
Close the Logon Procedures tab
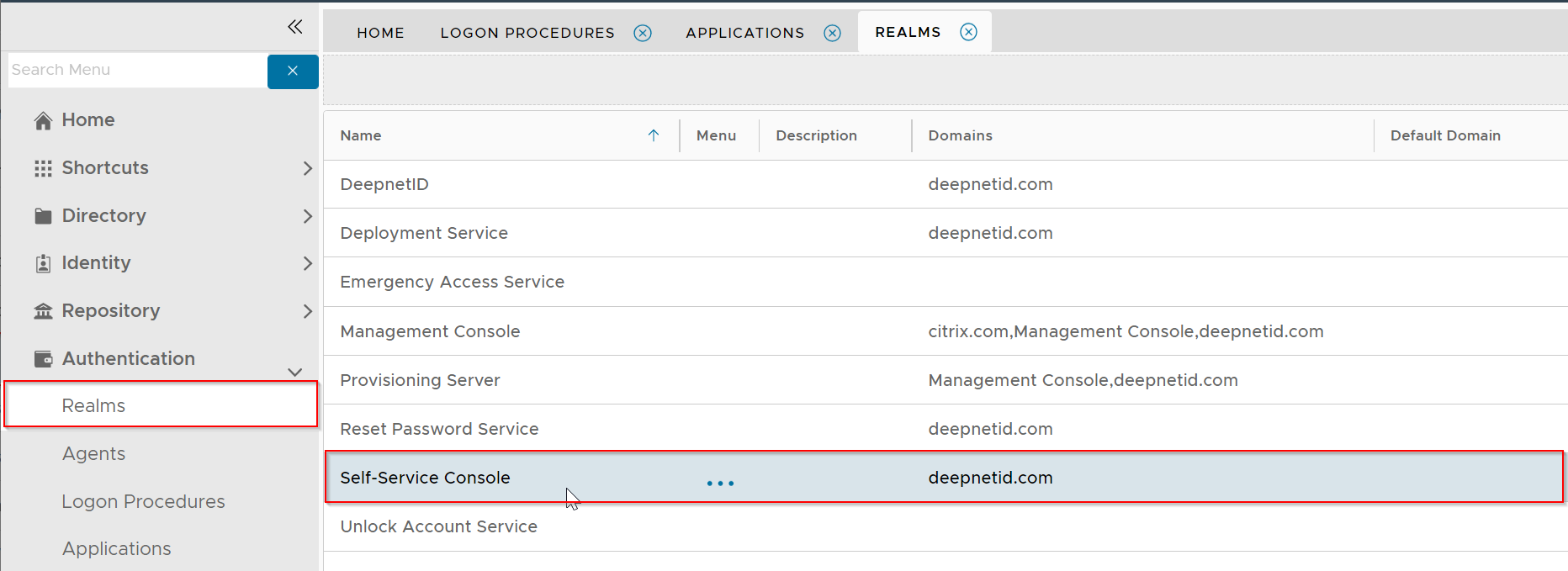[643, 33]
